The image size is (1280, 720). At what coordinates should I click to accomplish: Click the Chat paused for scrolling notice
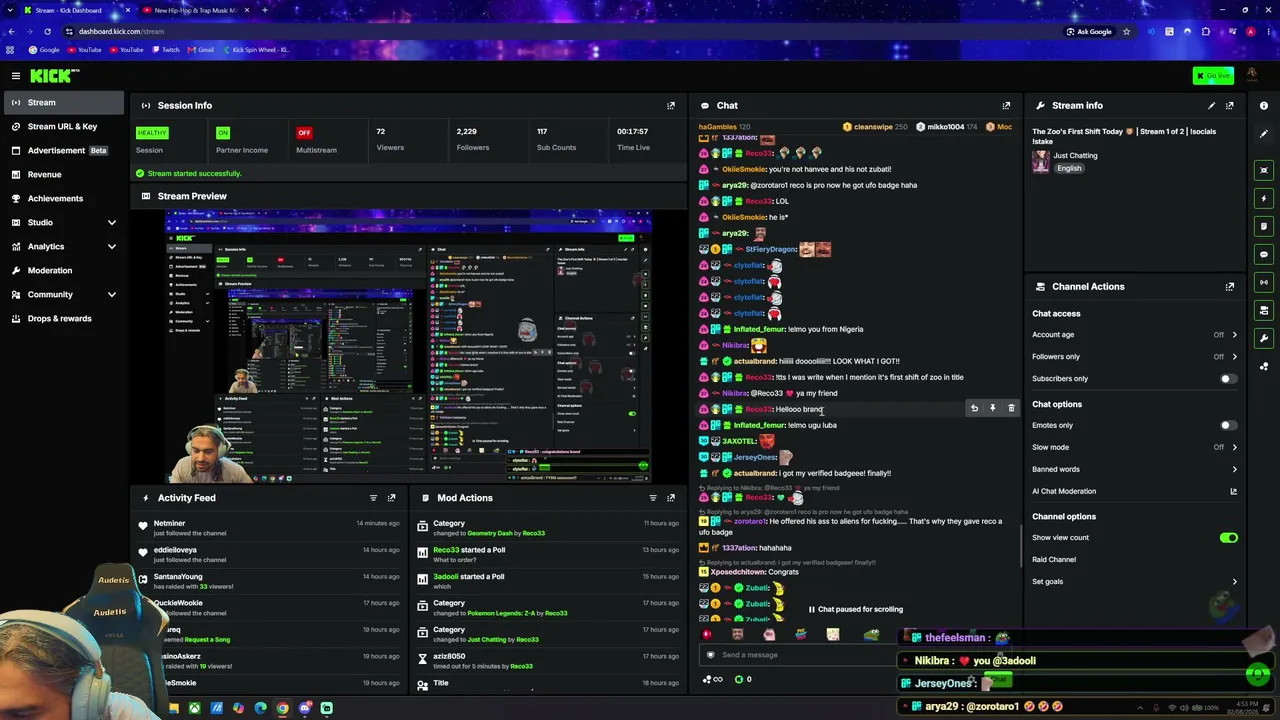point(856,609)
